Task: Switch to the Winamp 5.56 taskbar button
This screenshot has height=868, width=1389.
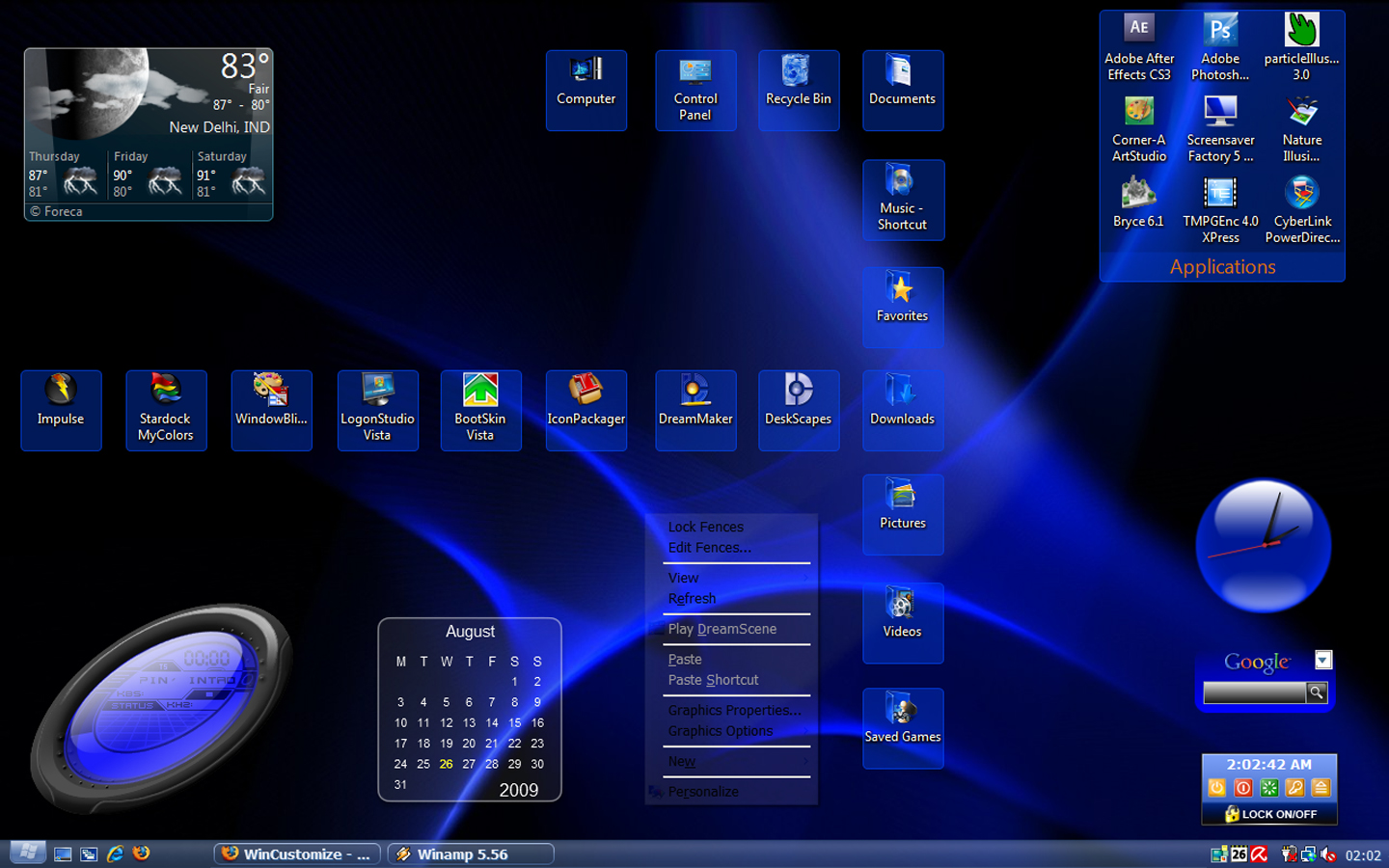Action: (471, 854)
